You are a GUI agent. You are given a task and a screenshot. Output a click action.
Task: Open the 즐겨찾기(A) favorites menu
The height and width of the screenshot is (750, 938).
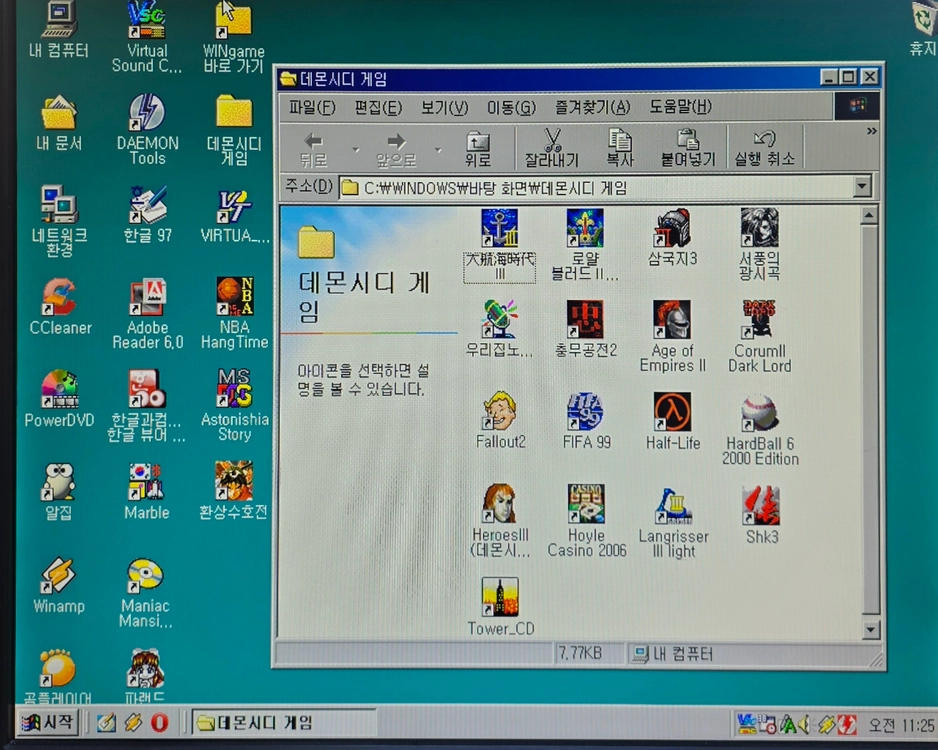pos(592,107)
